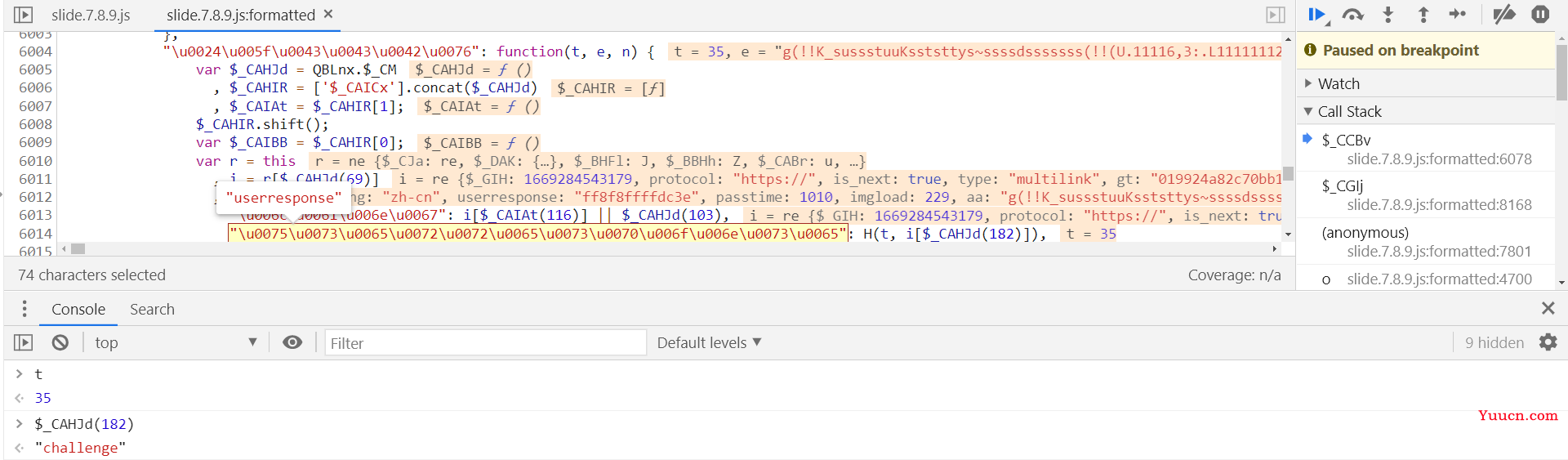The image size is (1568, 460).
Task: Close the slide.7.8.9.js:formatted tab
Action: (x=328, y=14)
